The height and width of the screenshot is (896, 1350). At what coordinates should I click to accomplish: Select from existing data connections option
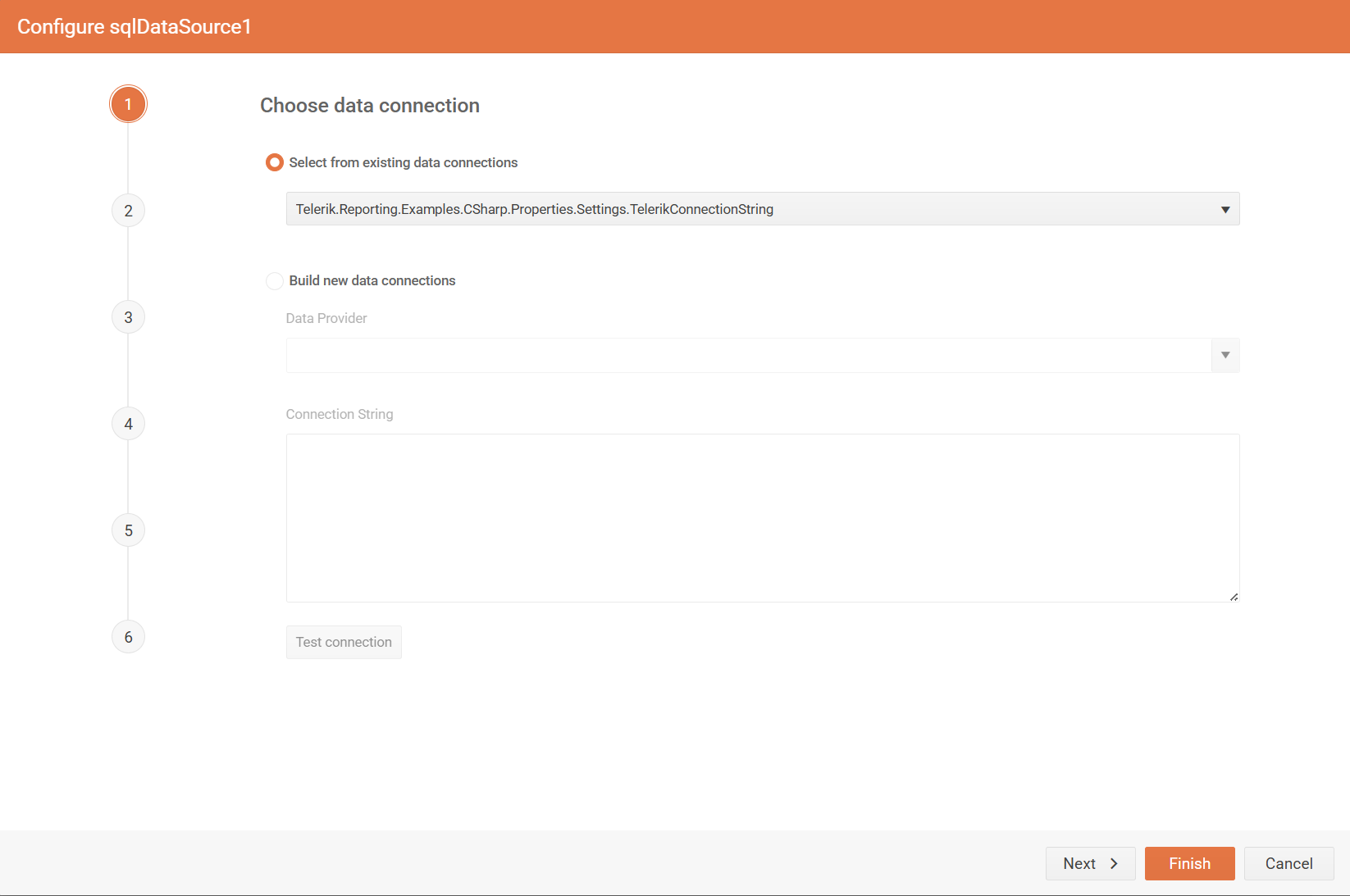(275, 162)
